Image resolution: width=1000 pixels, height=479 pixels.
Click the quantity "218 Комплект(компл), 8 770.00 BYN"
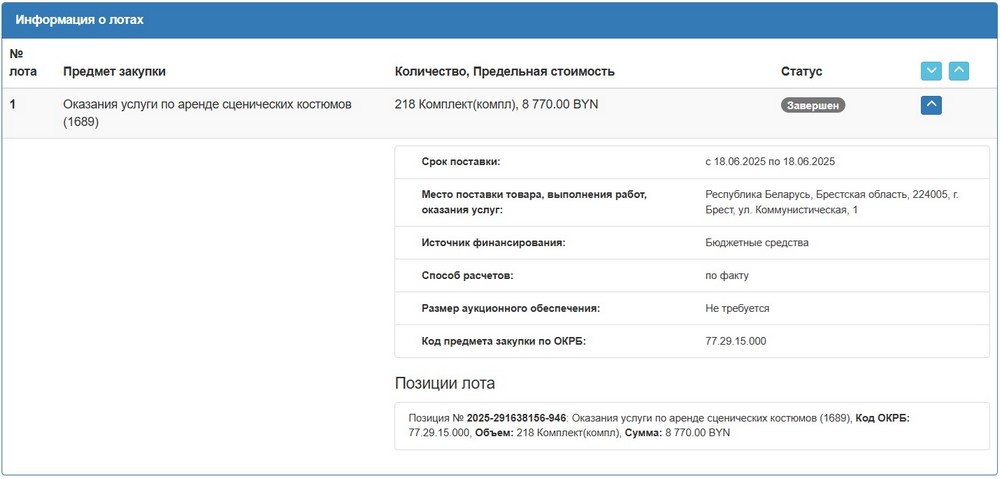coord(497,104)
